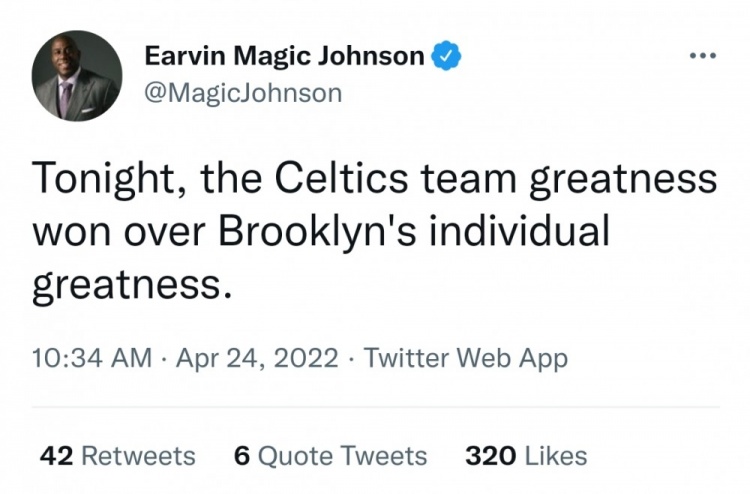This screenshot has height=494, width=750.
Task: View the 6 Quote Tweets list
Action: point(331,455)
